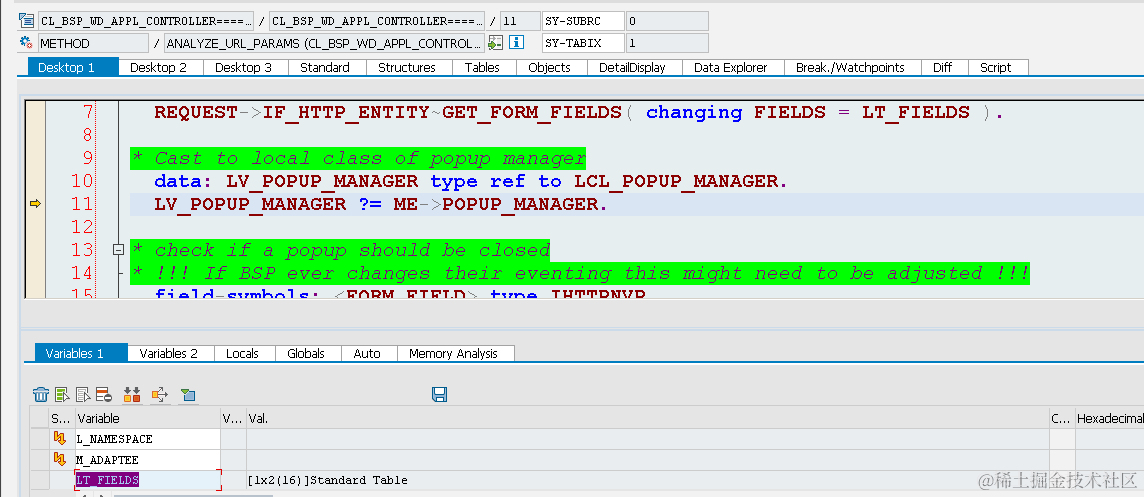Click line number 10 in the editor margin
Screen dimensions: 1144x497
82,181
